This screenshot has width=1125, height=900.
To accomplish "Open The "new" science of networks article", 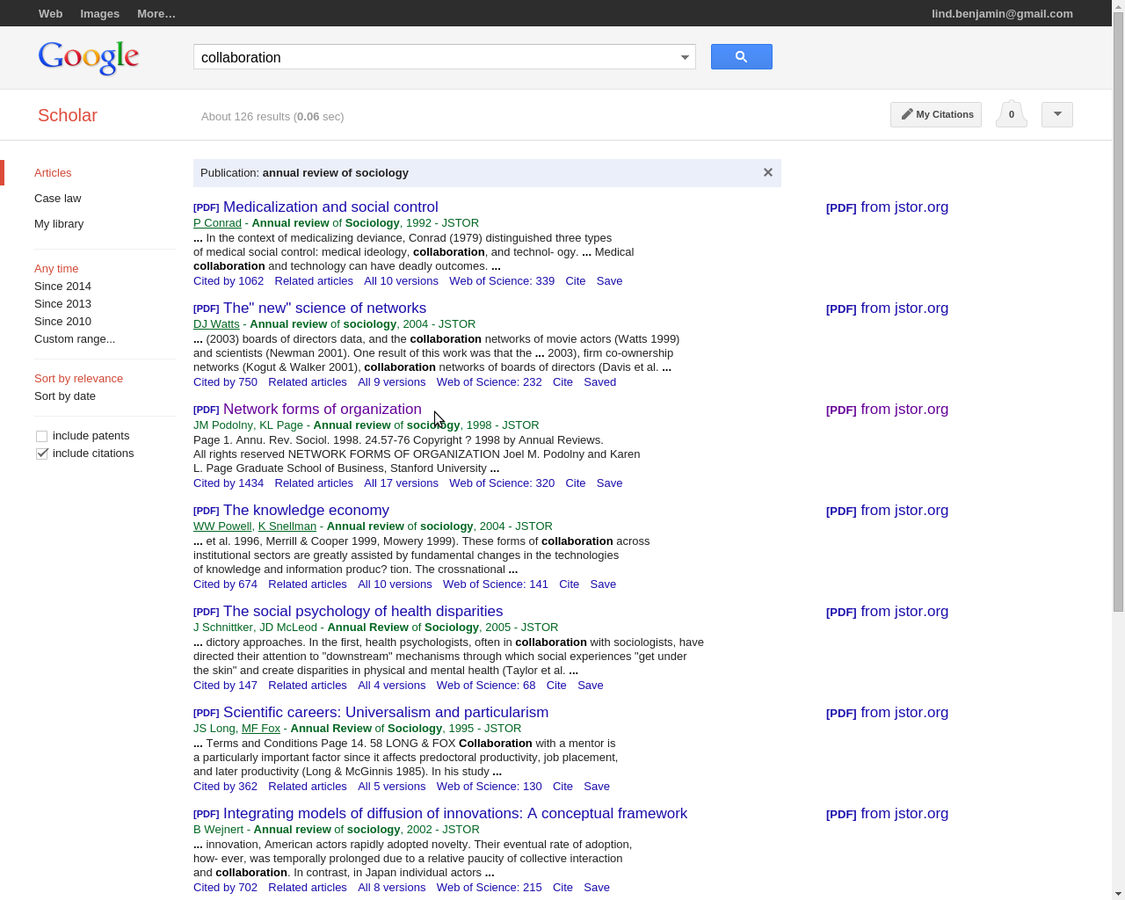I will pyautogui.click(x=324, y=308).
